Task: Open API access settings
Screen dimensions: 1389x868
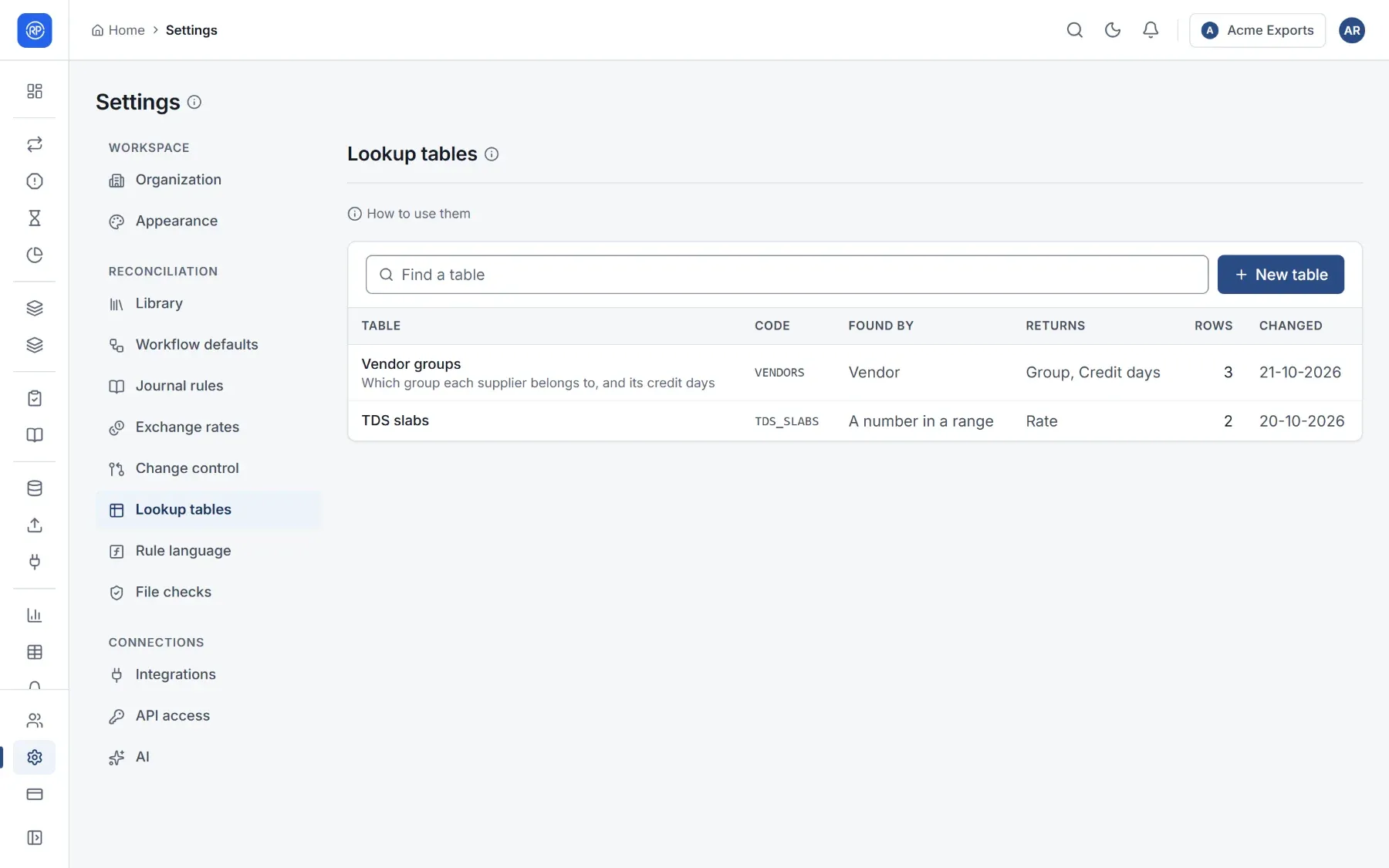Action: point(208,716)
